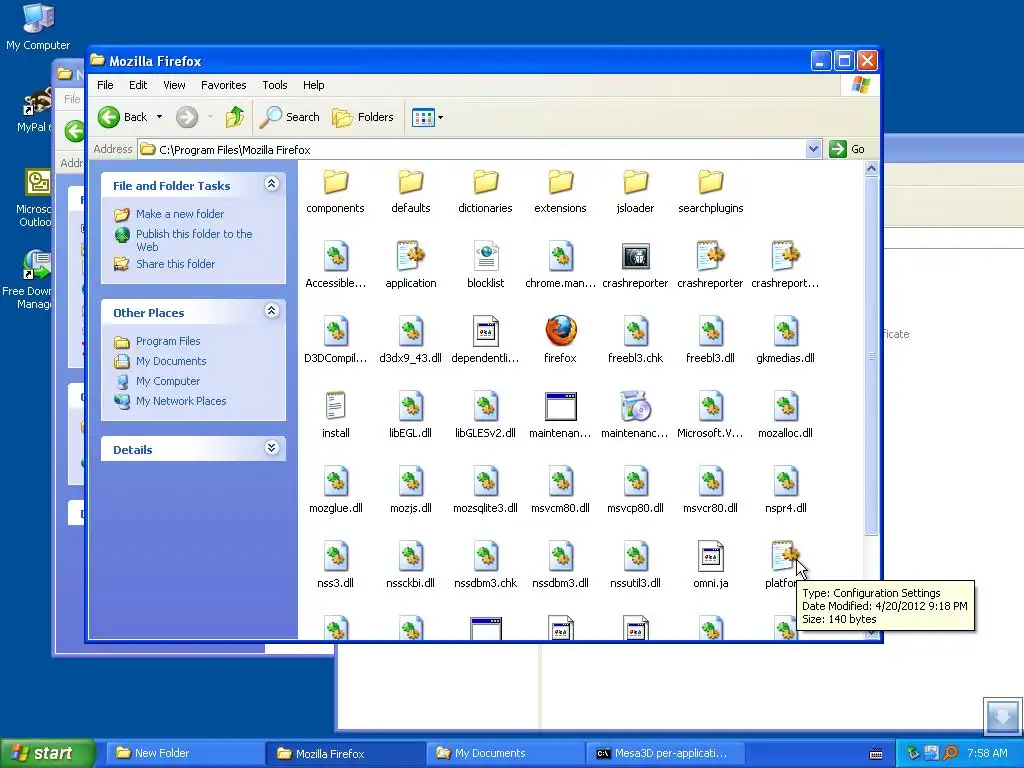Toggle the Folders pane button
The width and height of the screenshot is (1024, 768).
pos(363,117)
